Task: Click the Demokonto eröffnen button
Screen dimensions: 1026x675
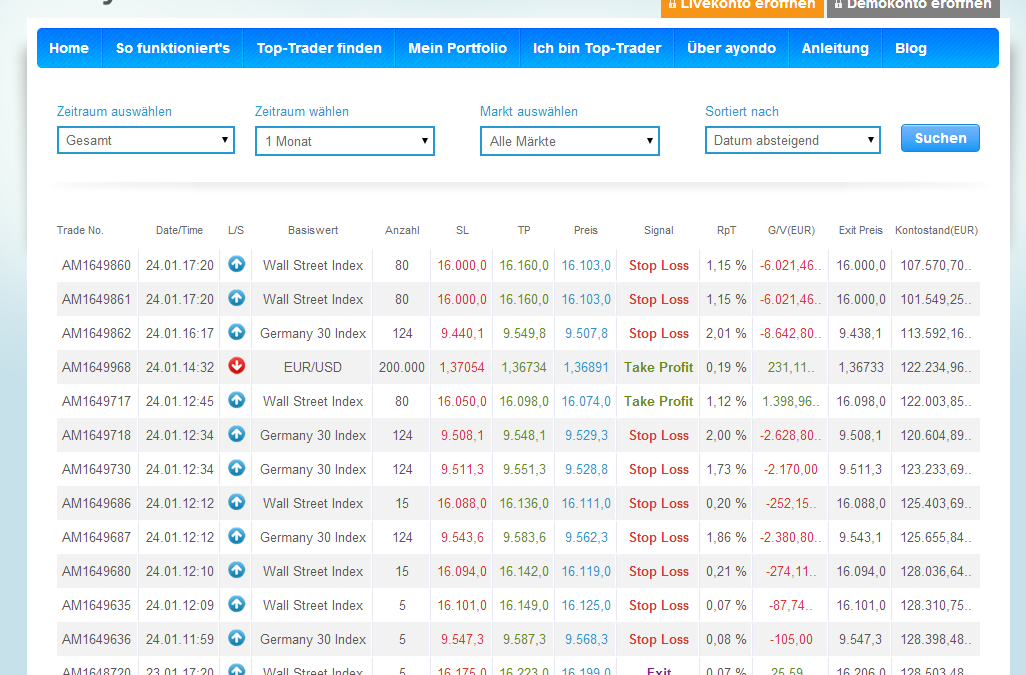Action: 913,6
